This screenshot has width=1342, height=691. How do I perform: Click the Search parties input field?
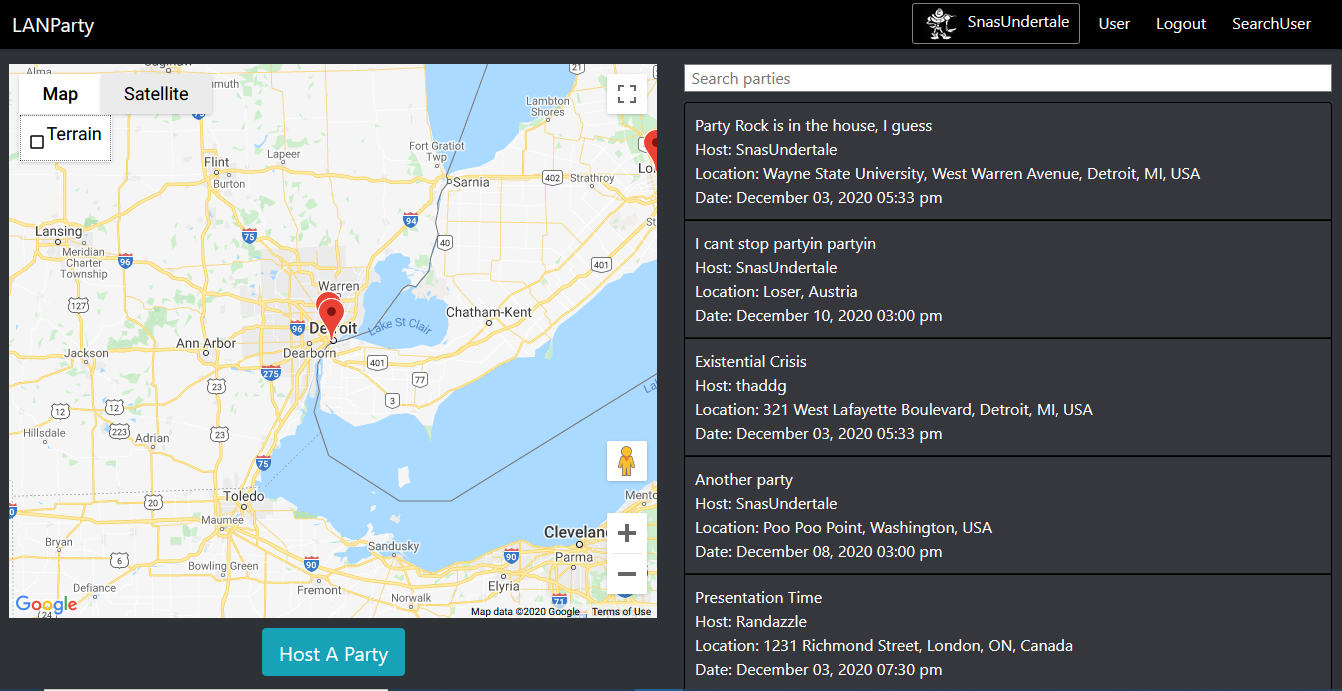click(1007, 78)
